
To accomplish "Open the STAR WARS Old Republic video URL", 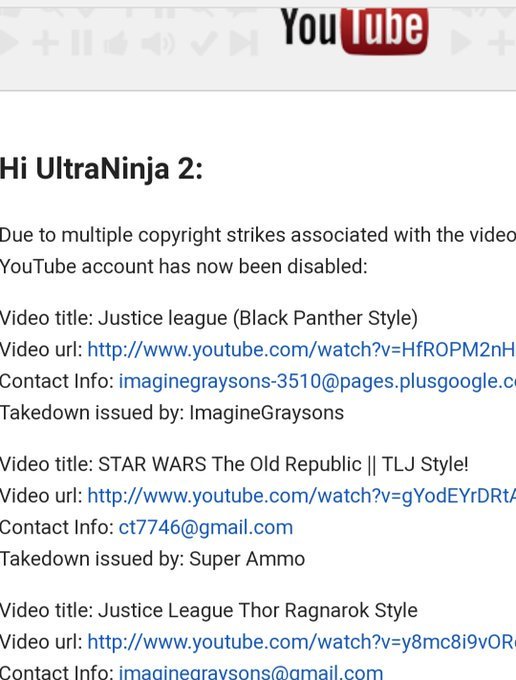I will tap(301, 496).
